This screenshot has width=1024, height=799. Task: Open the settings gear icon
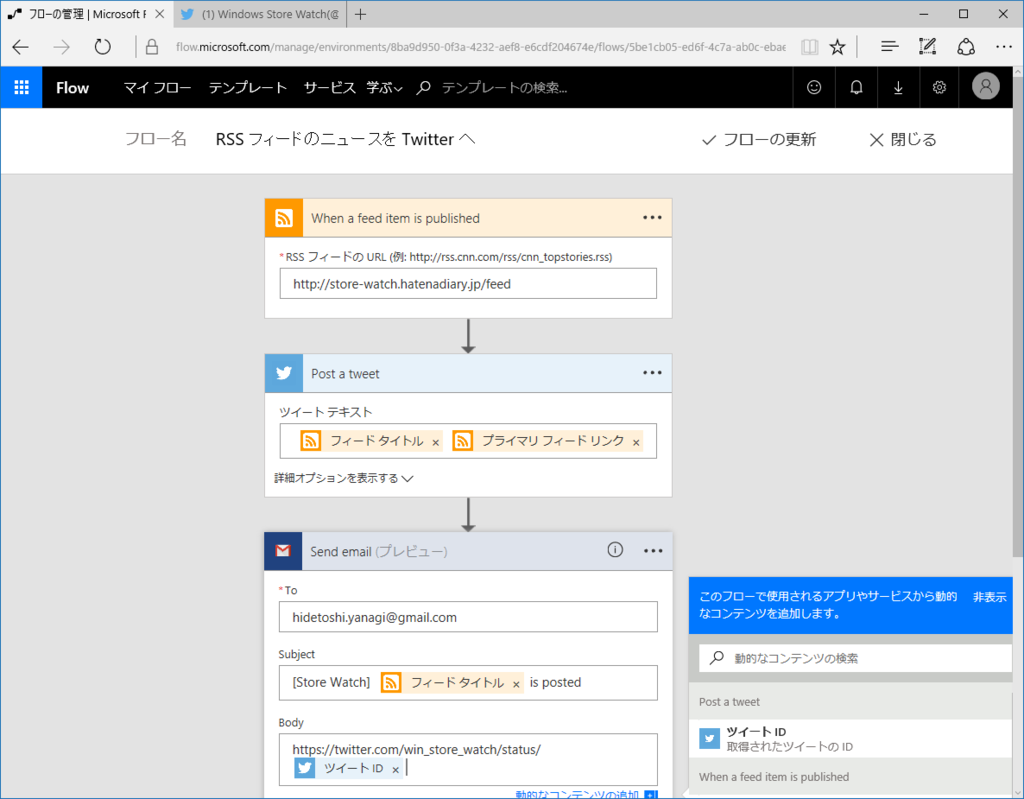click(x=939, y=87)
